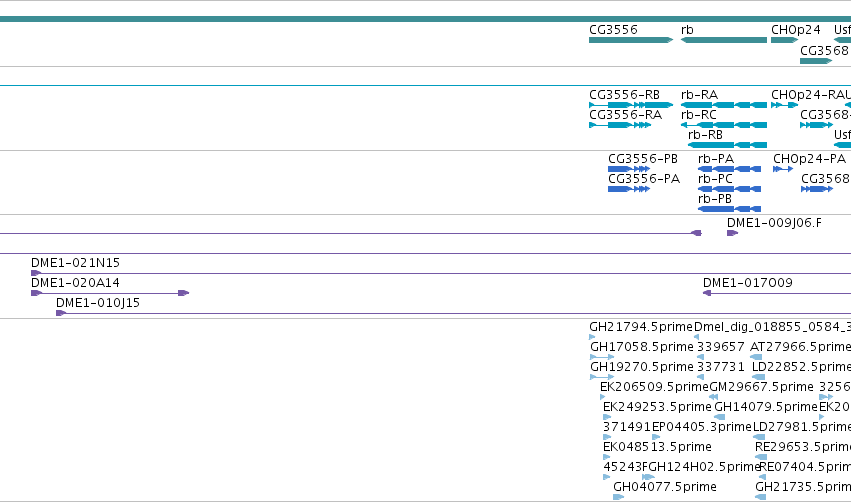The width and height of the screenshot is (851, 502).
Task: Select the GH21735.5prime EST block
Action: point(760,497)
